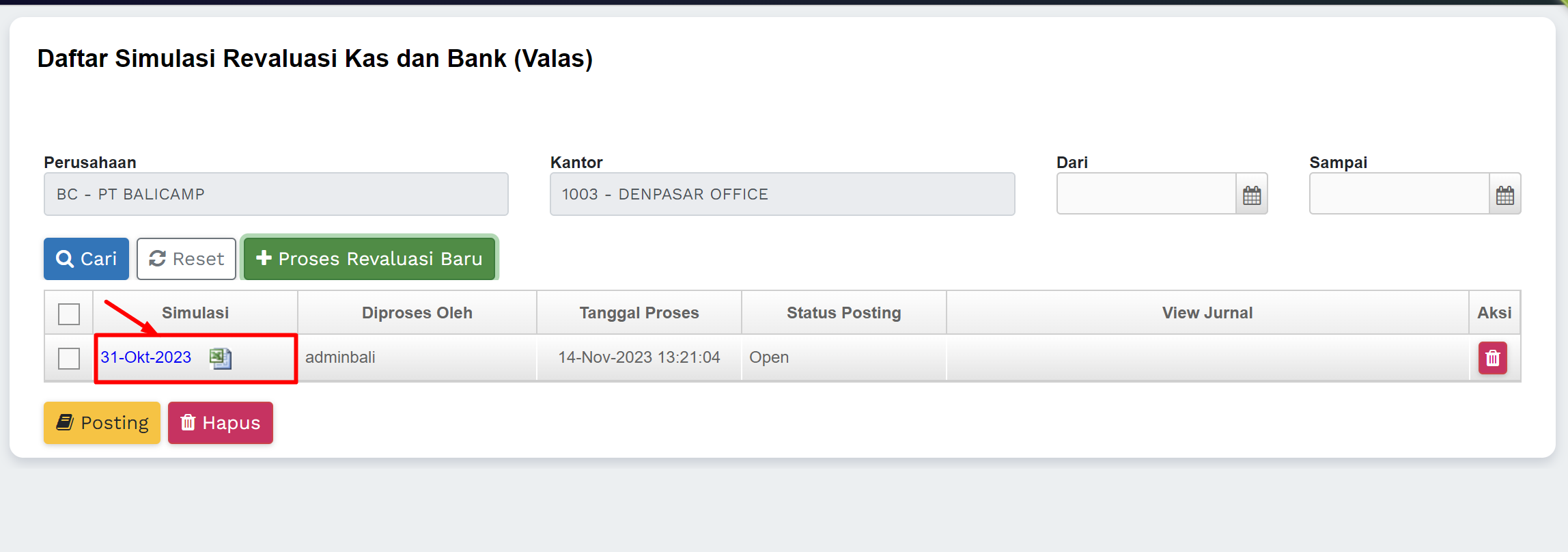Start Proses Revaluasi Baru

click(369, 259)
